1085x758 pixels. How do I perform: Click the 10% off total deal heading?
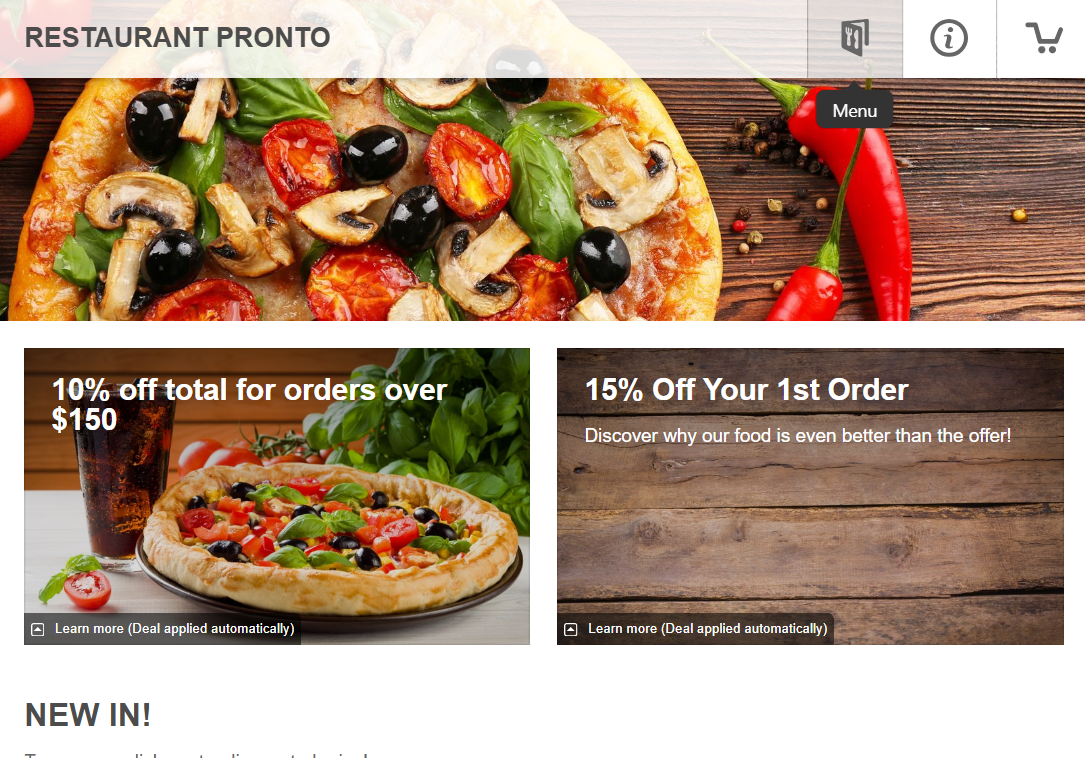(x=250, y=404)
